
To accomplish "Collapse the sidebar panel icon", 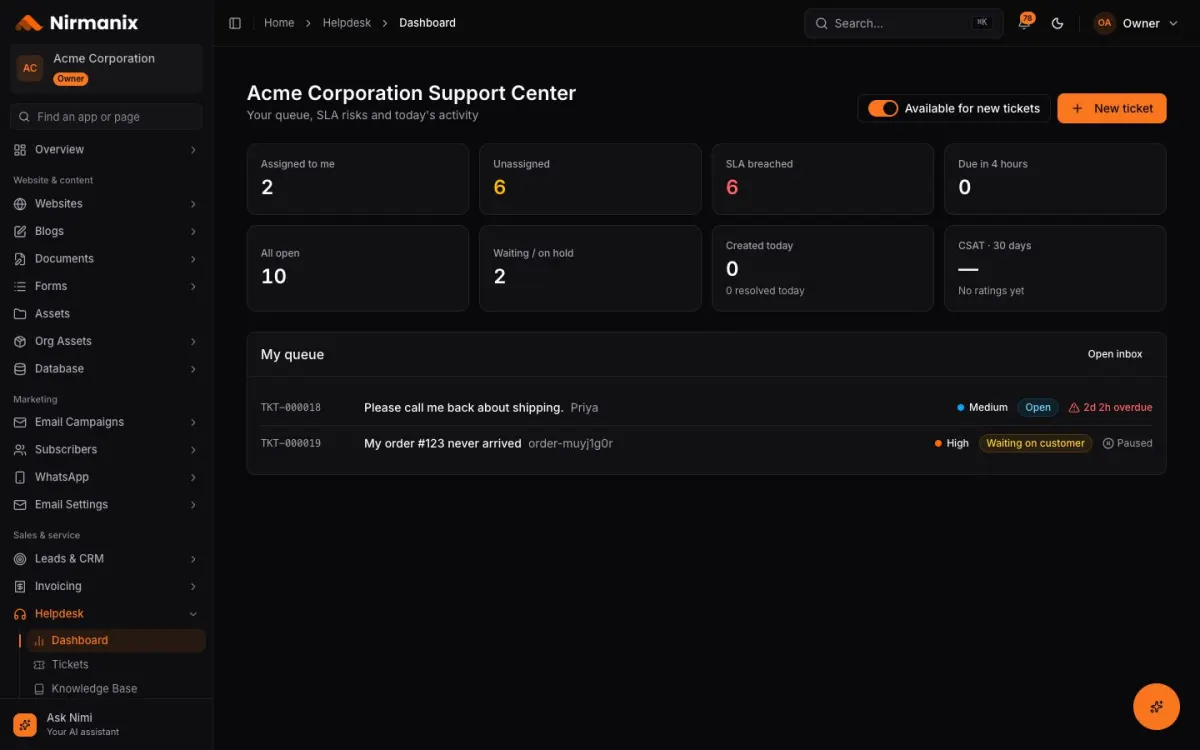I will tap(235, 23).
